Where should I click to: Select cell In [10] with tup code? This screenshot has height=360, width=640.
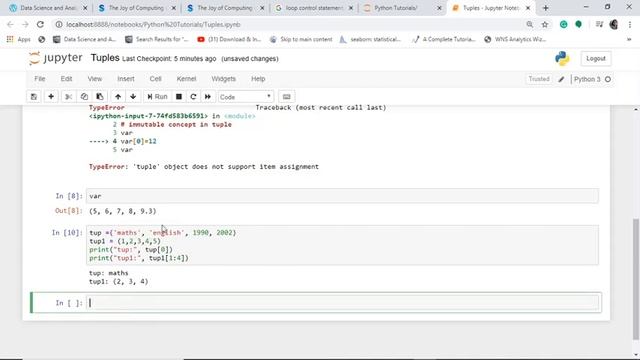coord(343,245)
